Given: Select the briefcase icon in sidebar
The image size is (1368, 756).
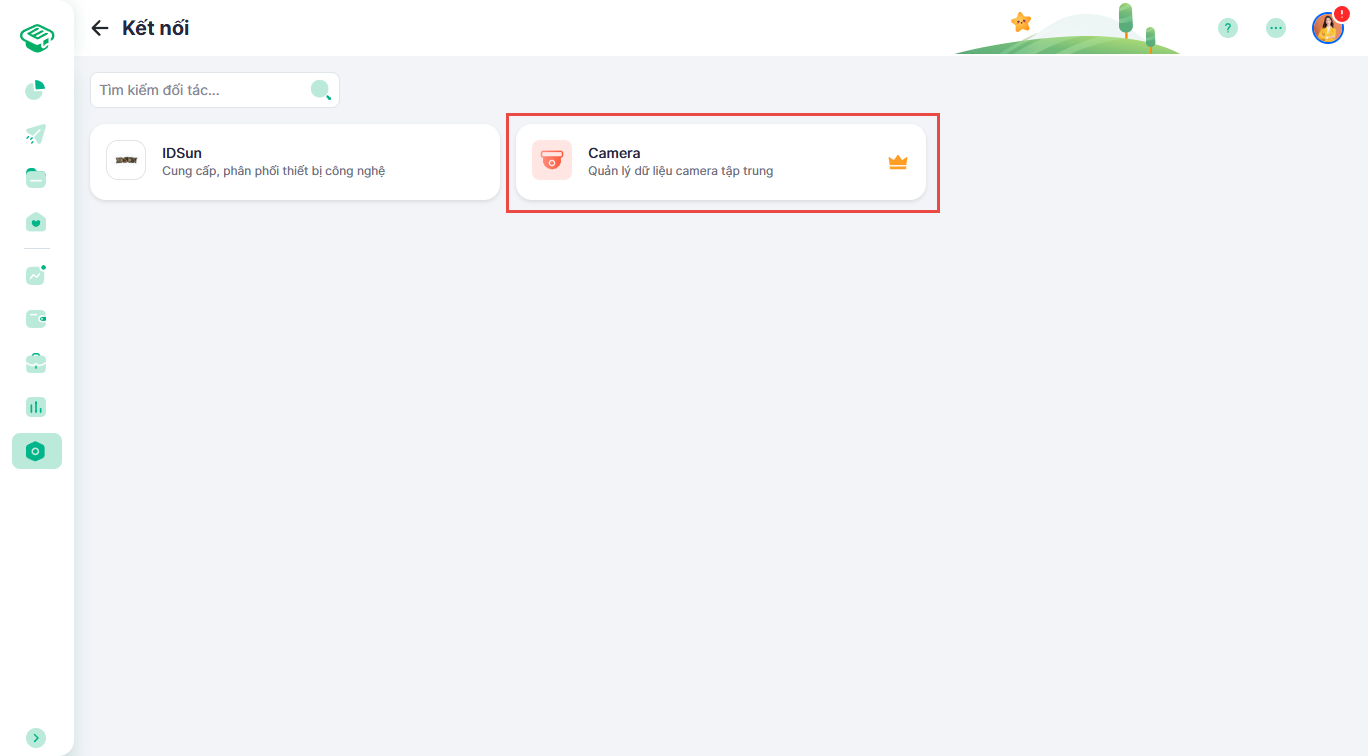Looking at the screenshot, I should 36,363.
